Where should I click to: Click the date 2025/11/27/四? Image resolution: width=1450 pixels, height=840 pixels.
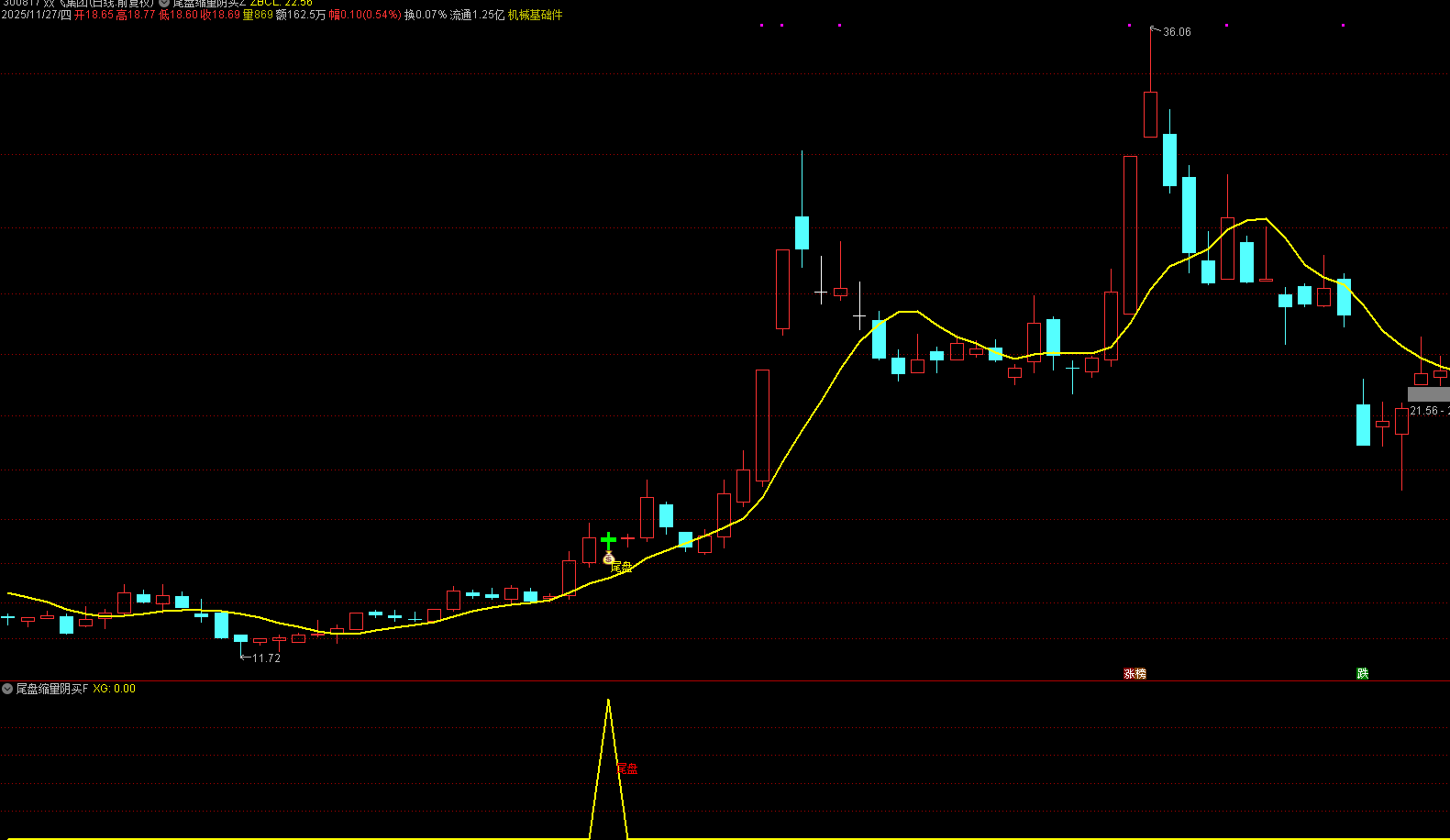36,16
